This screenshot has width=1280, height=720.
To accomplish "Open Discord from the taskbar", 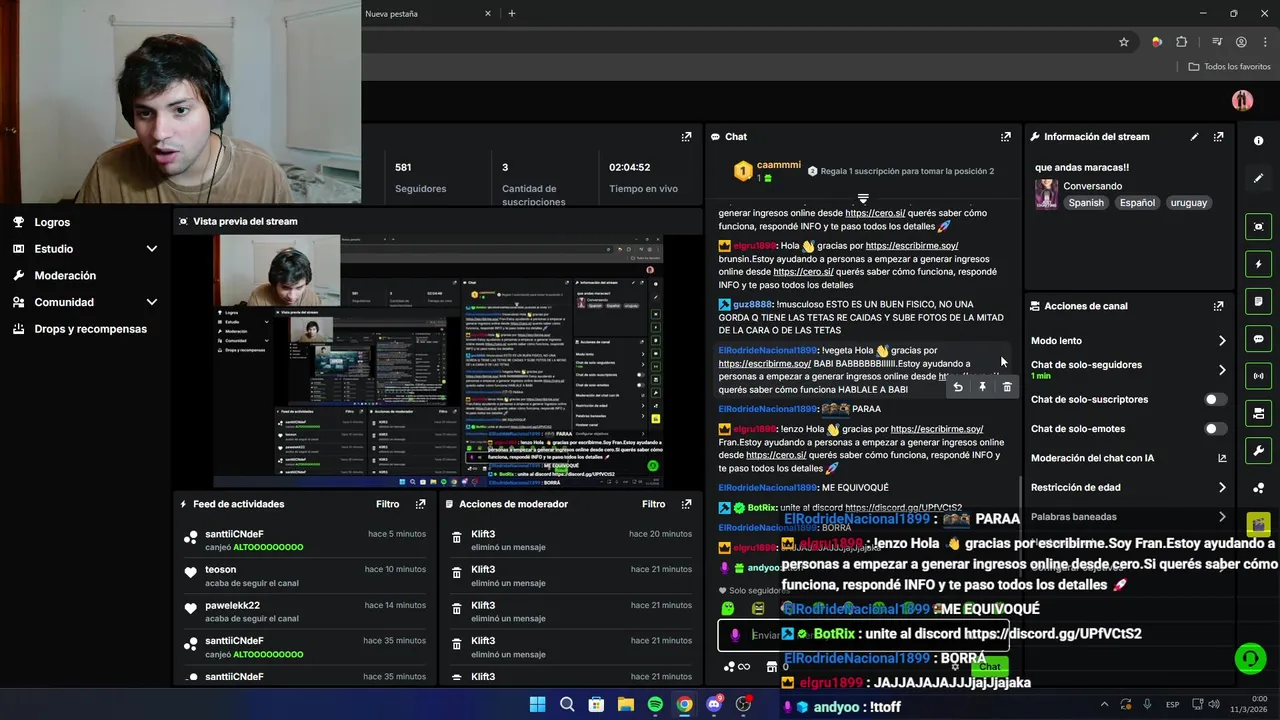I will 714,704.
